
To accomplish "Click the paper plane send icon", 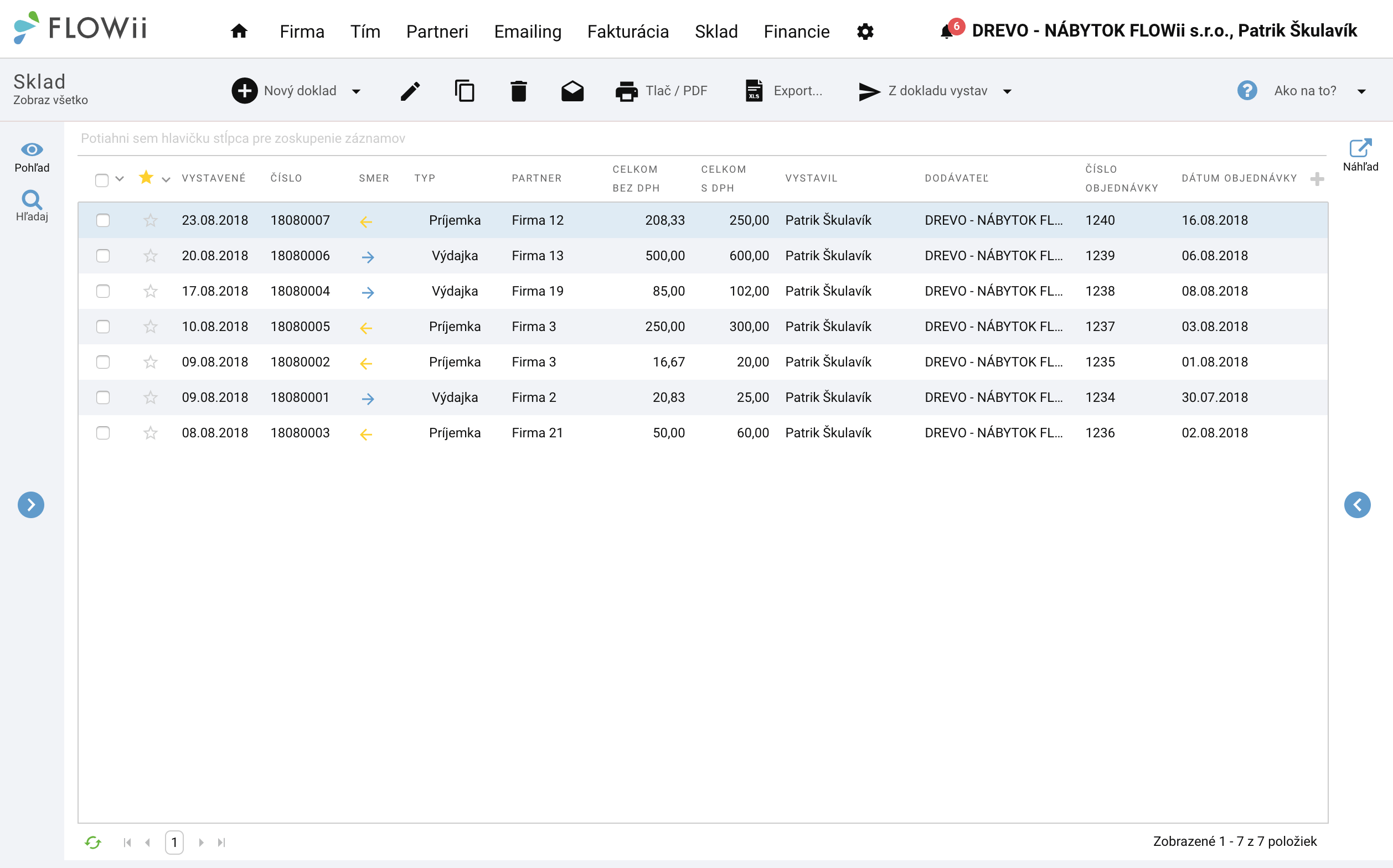I will [x=869, y=91].
